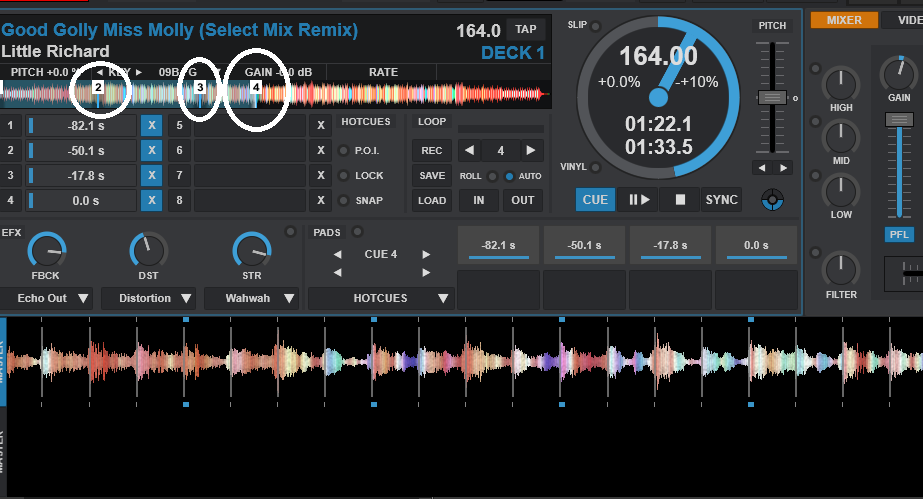Viewport: 923px width, 499px height.
Task: Click the play/pause button on Deck 1
Action: pyautogui.click(x=636, y=199)
